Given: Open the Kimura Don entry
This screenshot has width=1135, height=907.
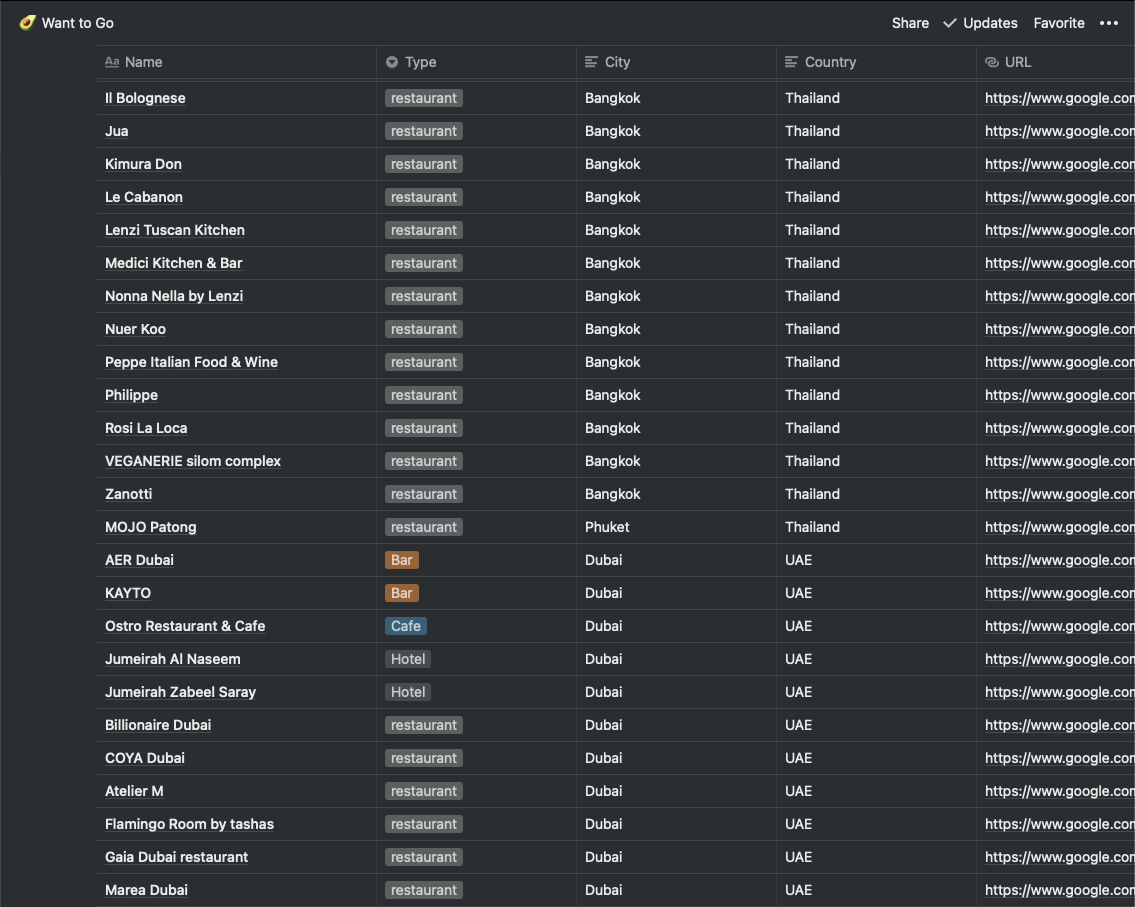Looking at the screenshot, I should click(143, 164).
